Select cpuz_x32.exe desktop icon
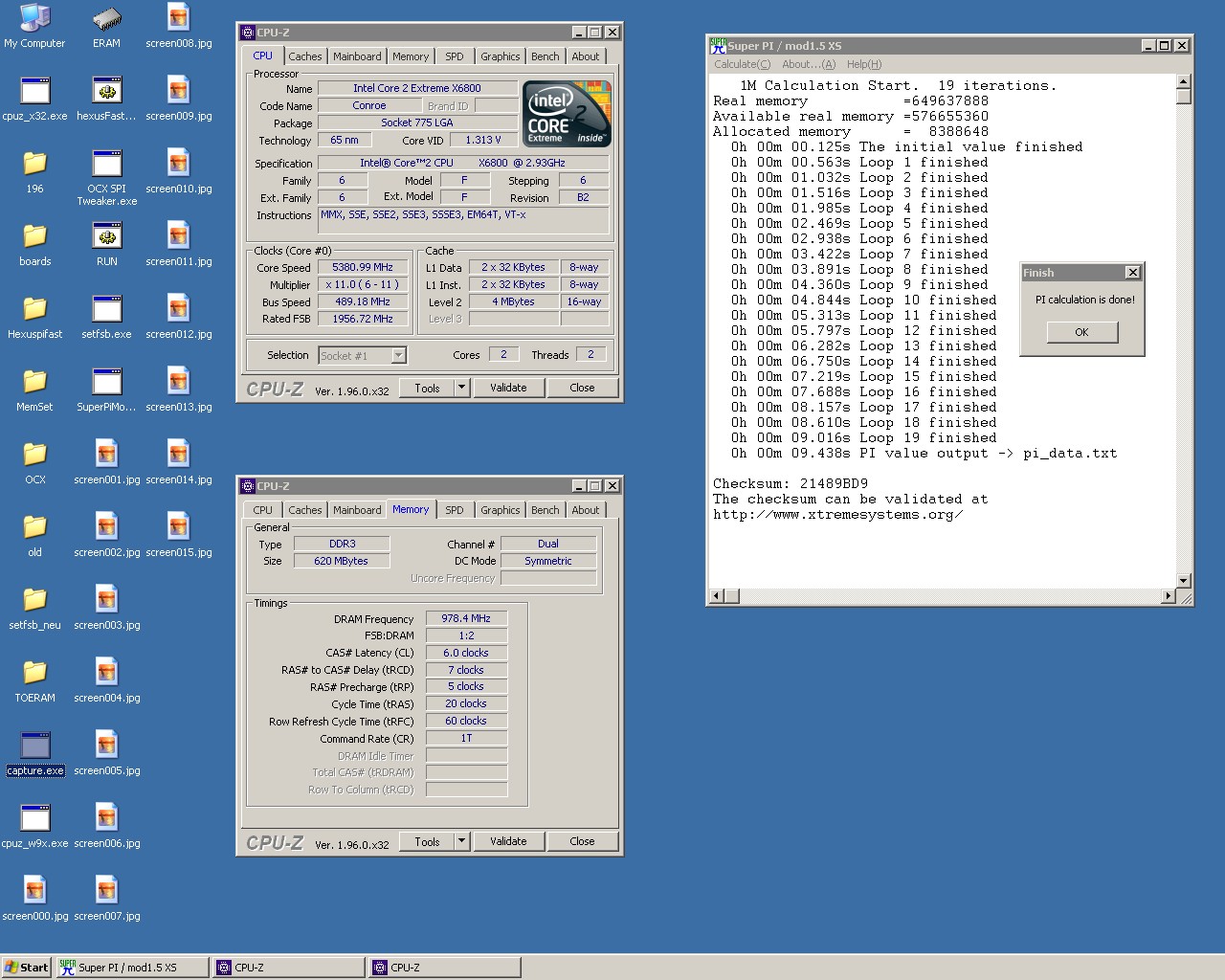This screenshot has height=980, width=1225. point(34,99)
